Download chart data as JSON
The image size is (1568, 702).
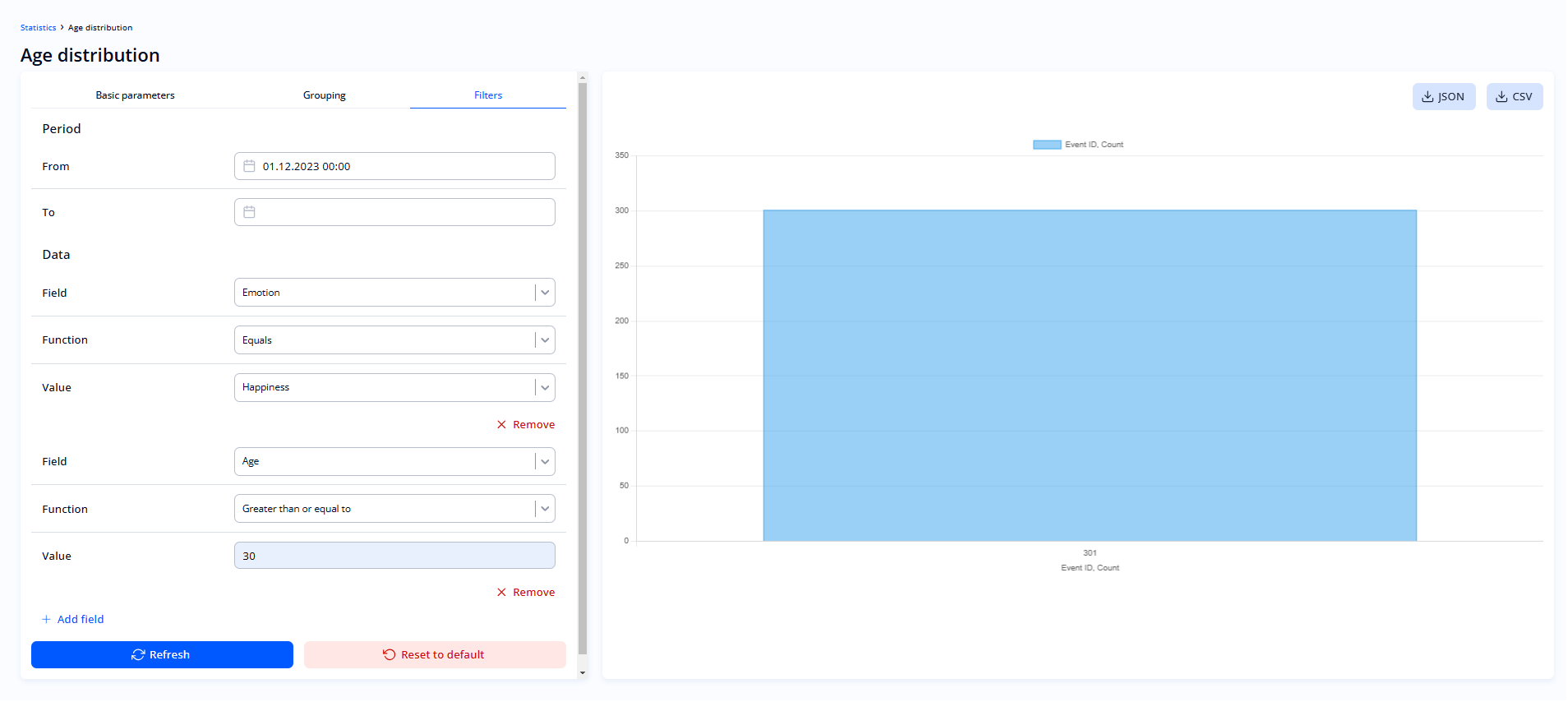[1443, 97]
